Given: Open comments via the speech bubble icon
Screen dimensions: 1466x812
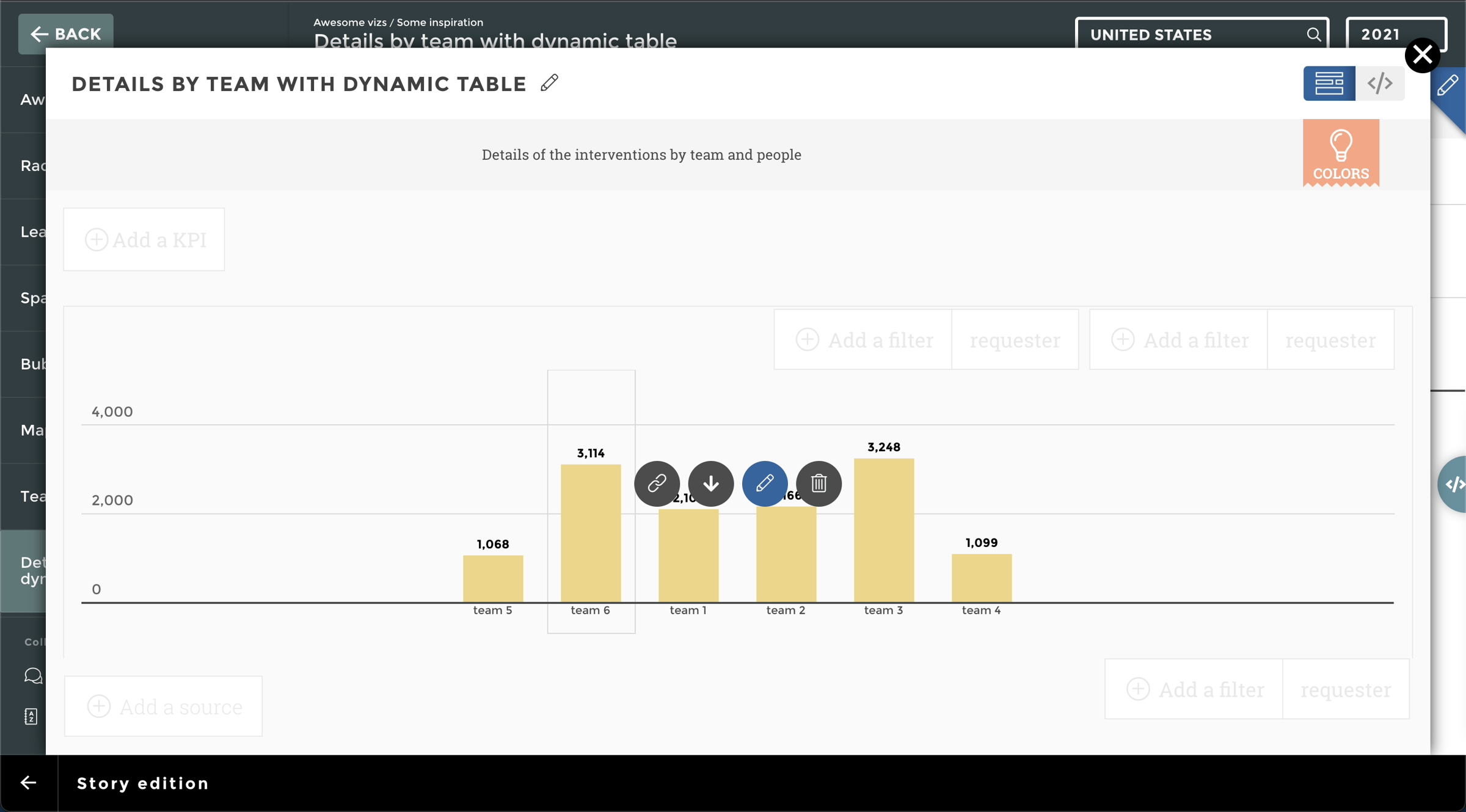Looking at the screenshot, I should pos(34,676).
